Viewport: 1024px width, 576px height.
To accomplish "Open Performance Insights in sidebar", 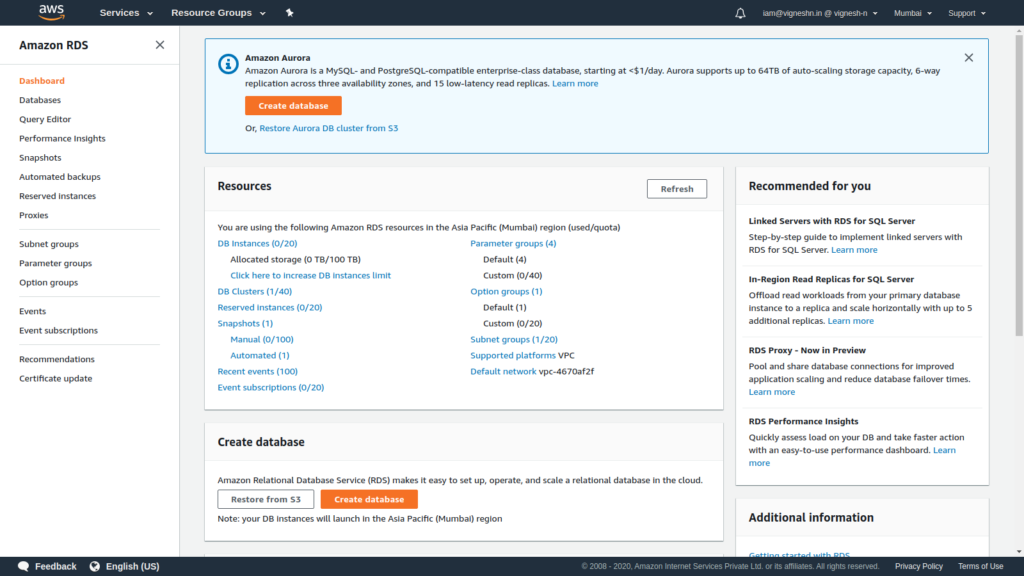I will pos(62,138).
